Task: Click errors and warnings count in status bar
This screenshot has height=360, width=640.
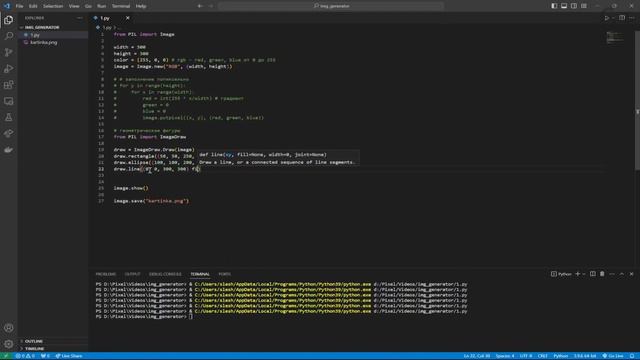Action: (25, 356)
